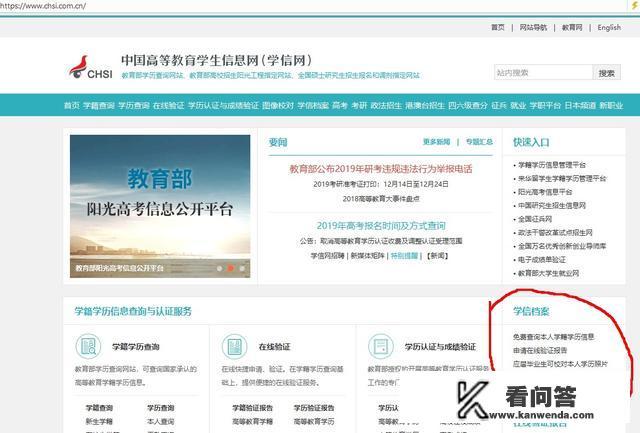
Task: Click 免费查询本人学籍学历信息 text
Action: point(553,337)
